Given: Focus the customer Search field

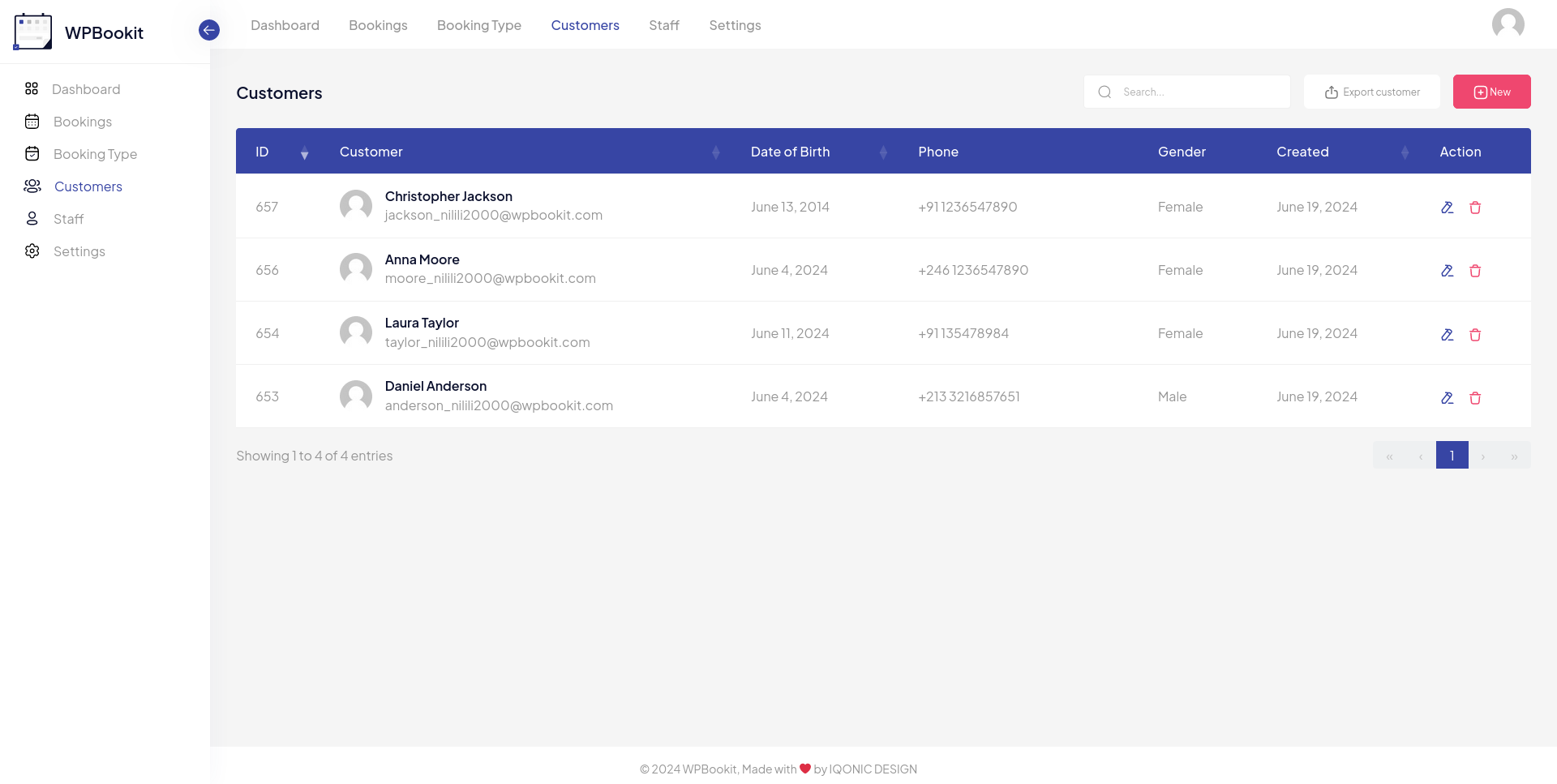Looking at the screenshot, I should tap(1186, 92).
